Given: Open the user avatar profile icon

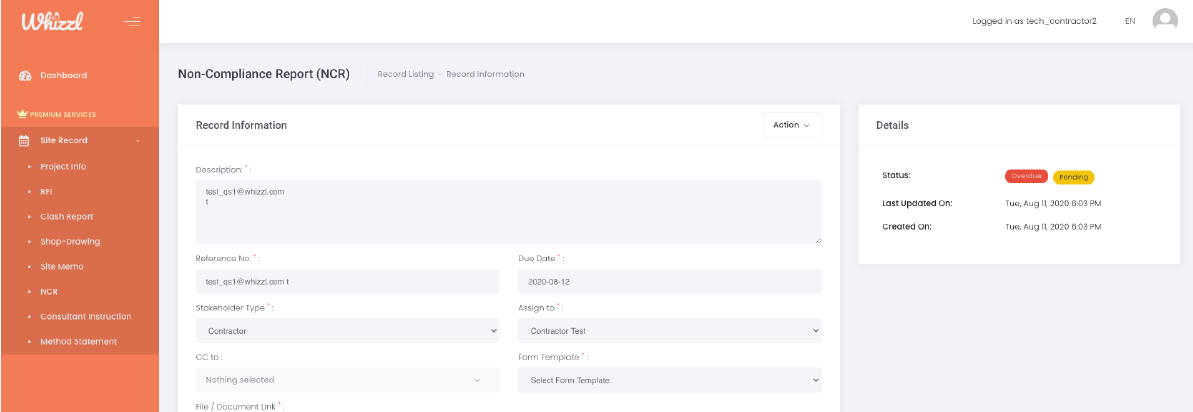Looking at the screenshot, I should coord(1164,21).
